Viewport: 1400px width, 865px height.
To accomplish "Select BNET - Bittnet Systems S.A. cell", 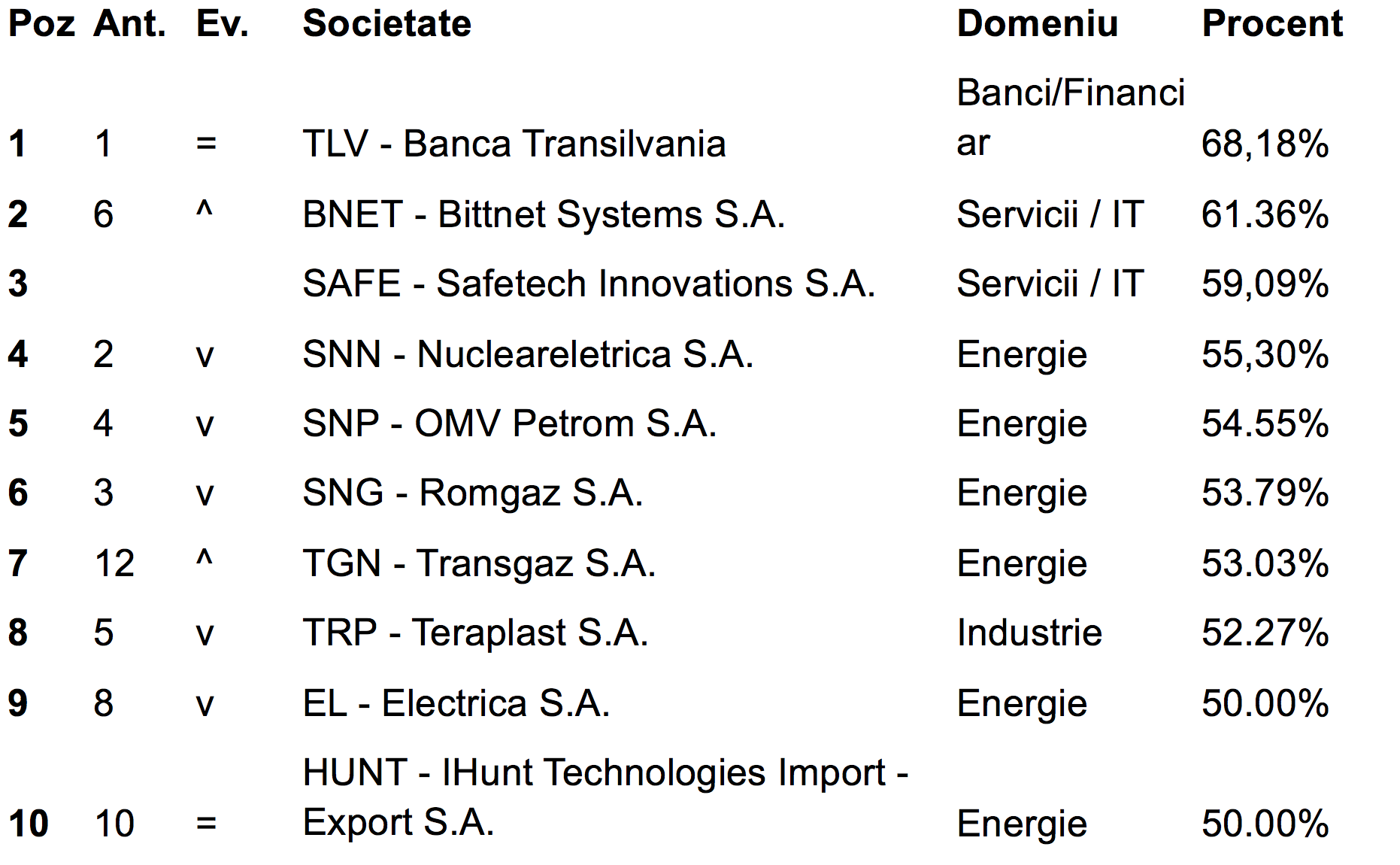I will click(544, 214).
